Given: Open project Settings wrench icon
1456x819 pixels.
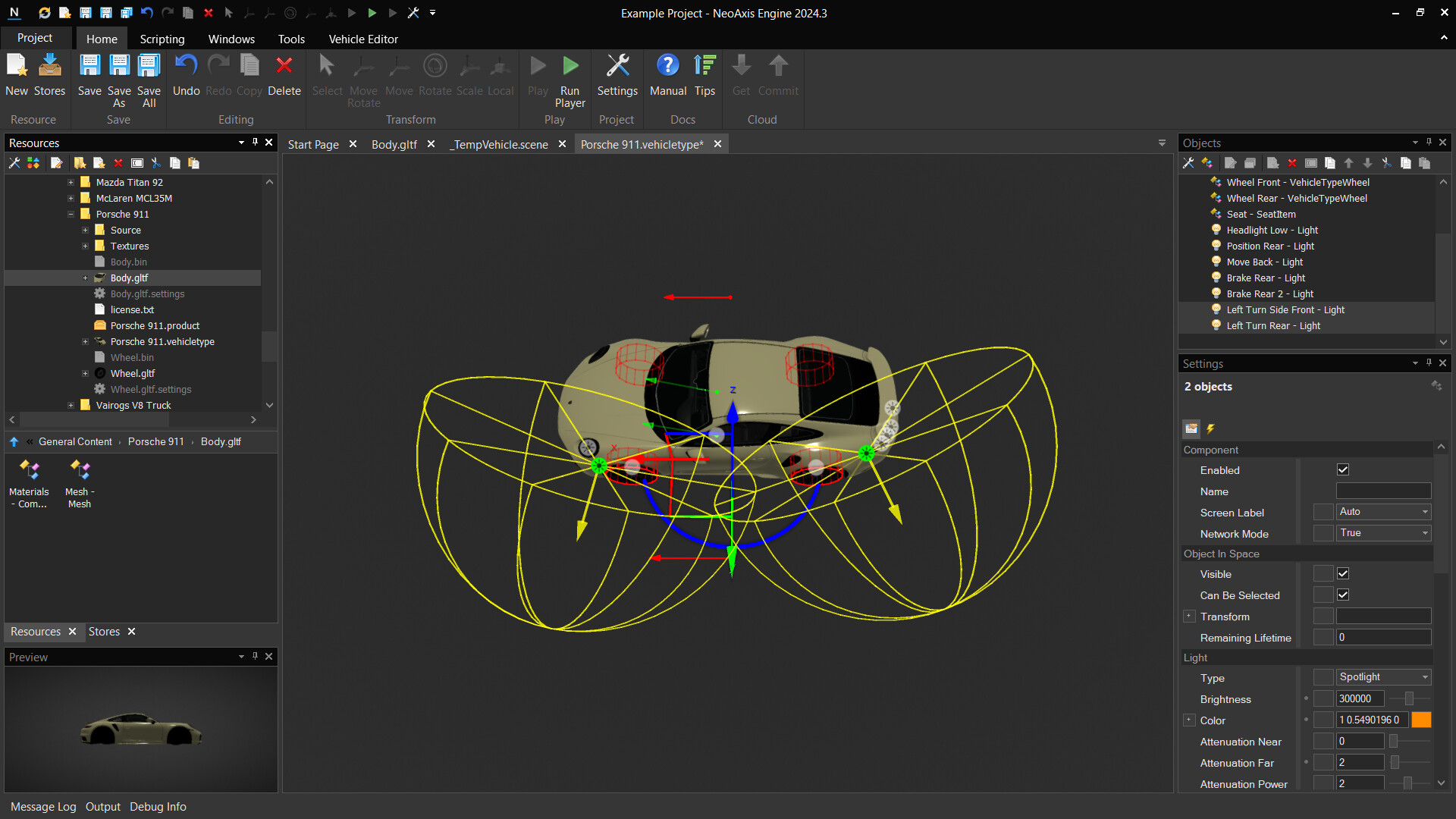Looking at the screenshot, I should coord(617,67).
